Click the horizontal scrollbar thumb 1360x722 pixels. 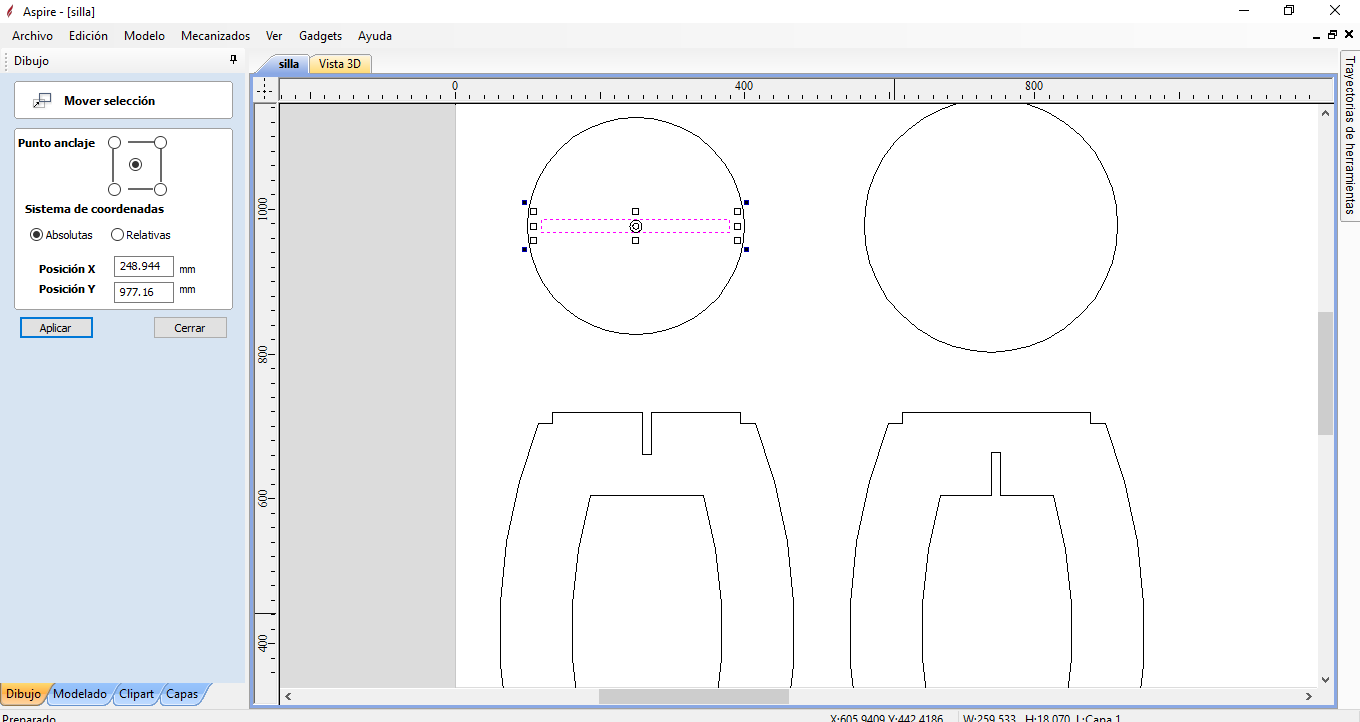[x=694, y=696]
